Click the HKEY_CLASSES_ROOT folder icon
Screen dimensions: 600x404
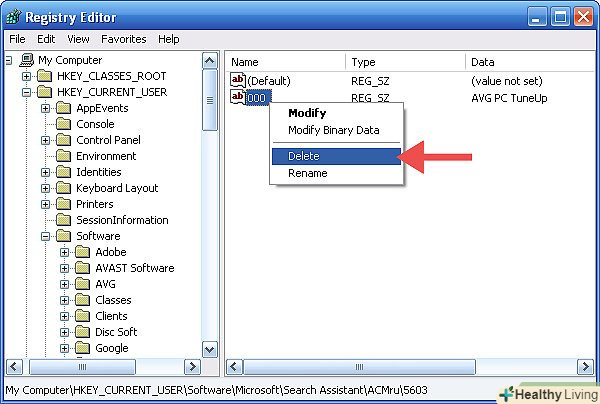[x=45, y=76]
